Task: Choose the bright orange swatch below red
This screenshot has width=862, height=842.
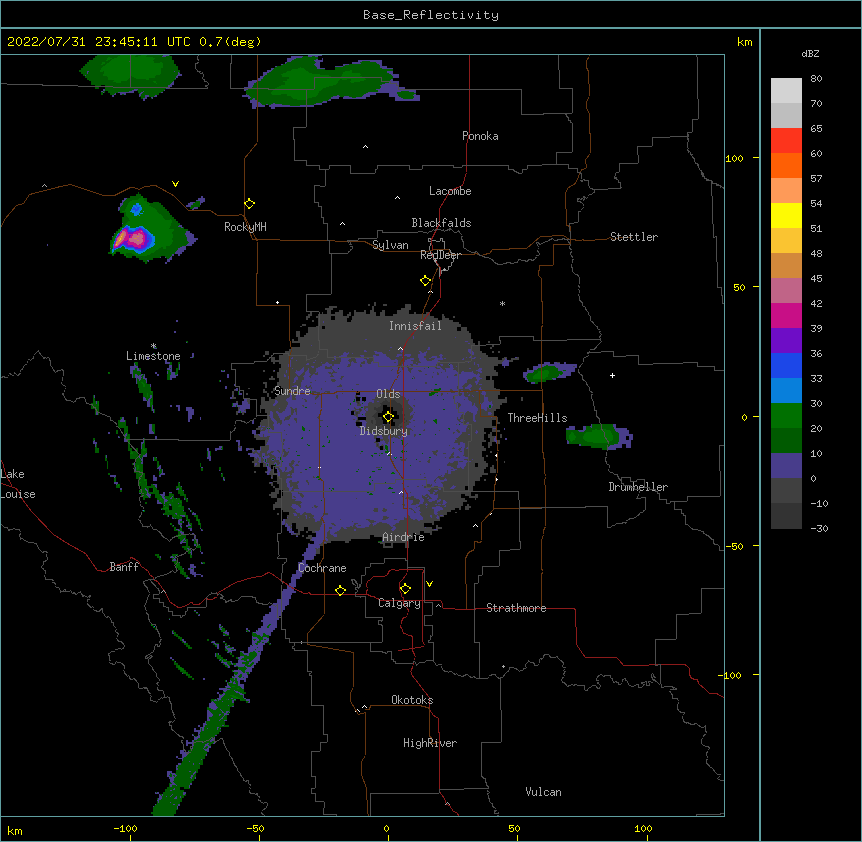Action: (786, 165)
